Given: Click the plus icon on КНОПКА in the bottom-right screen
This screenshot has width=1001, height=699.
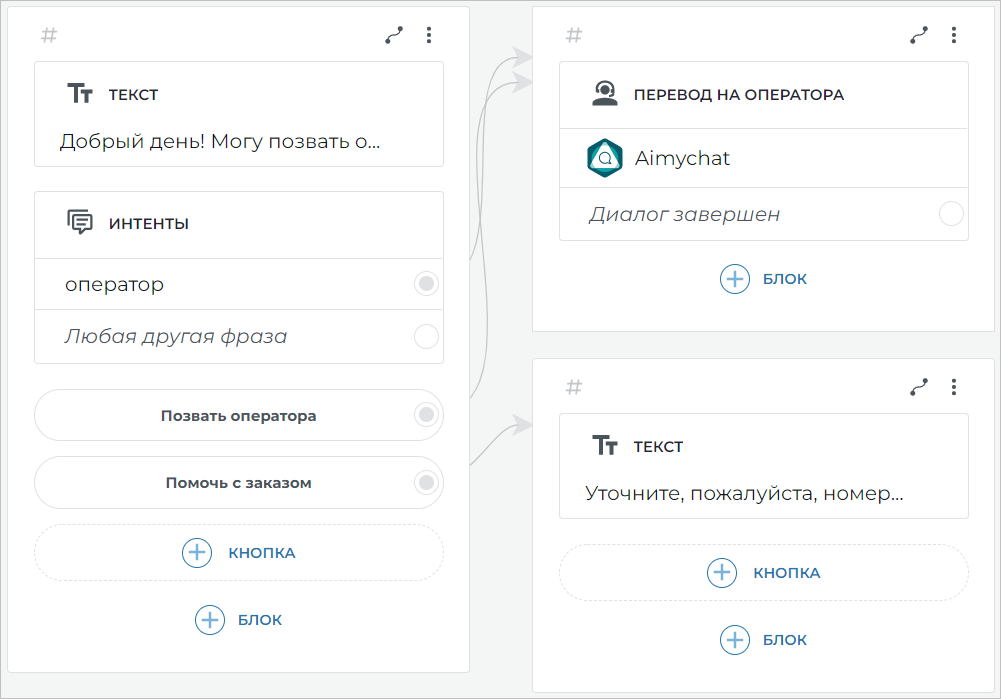Looking at the screenshot, I should click(x=722, y=572).
